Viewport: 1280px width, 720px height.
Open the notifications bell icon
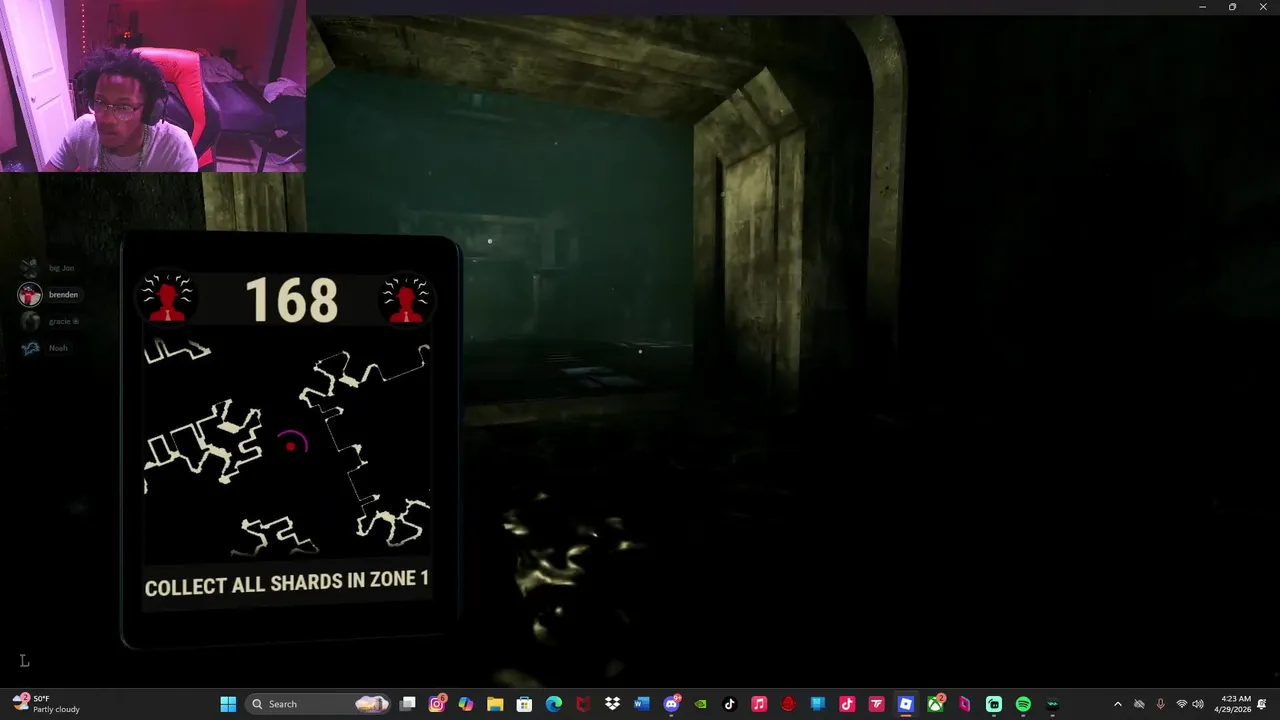(x=1262, y=704)
